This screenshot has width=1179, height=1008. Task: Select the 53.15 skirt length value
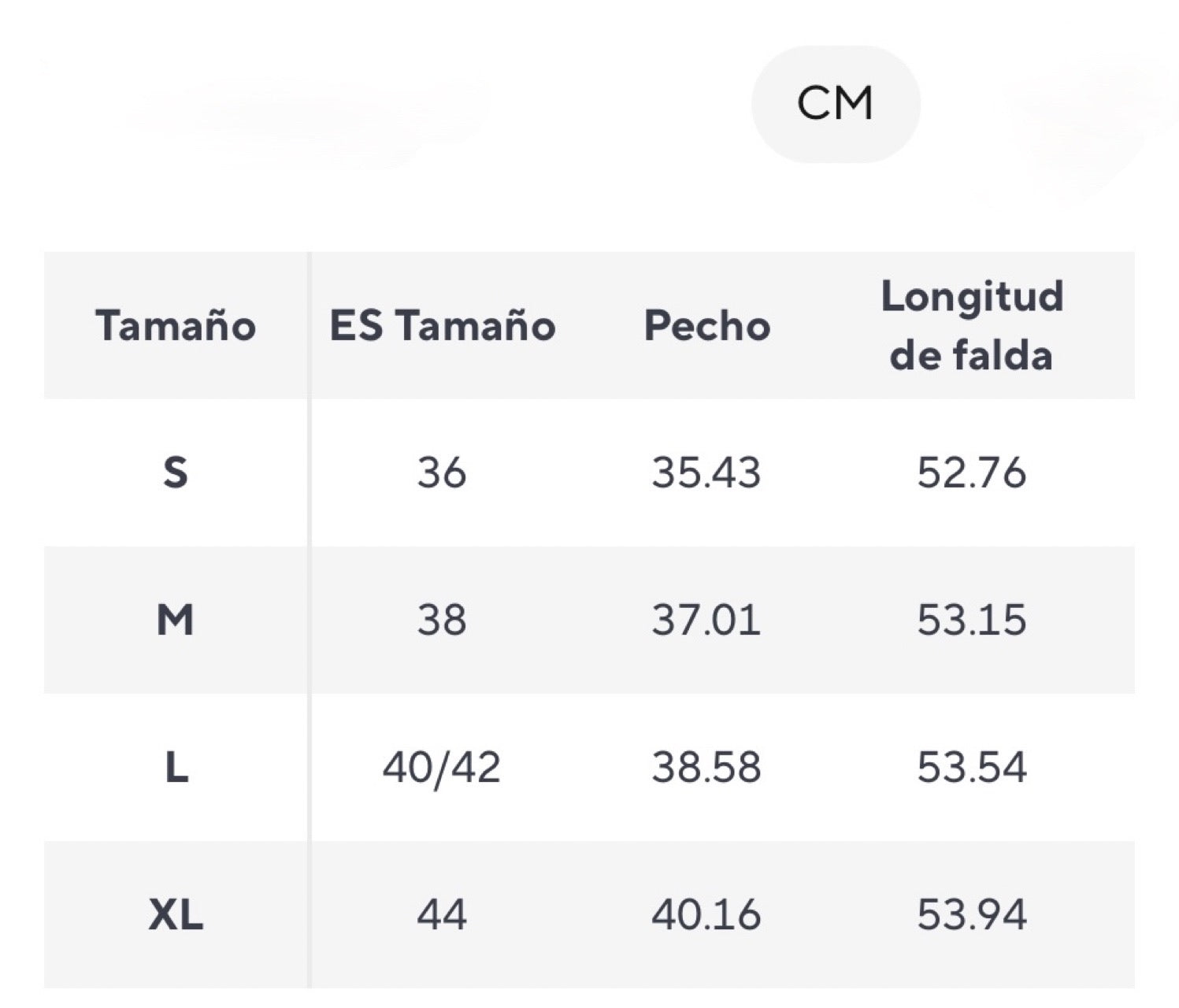click(x=972, y=620)
